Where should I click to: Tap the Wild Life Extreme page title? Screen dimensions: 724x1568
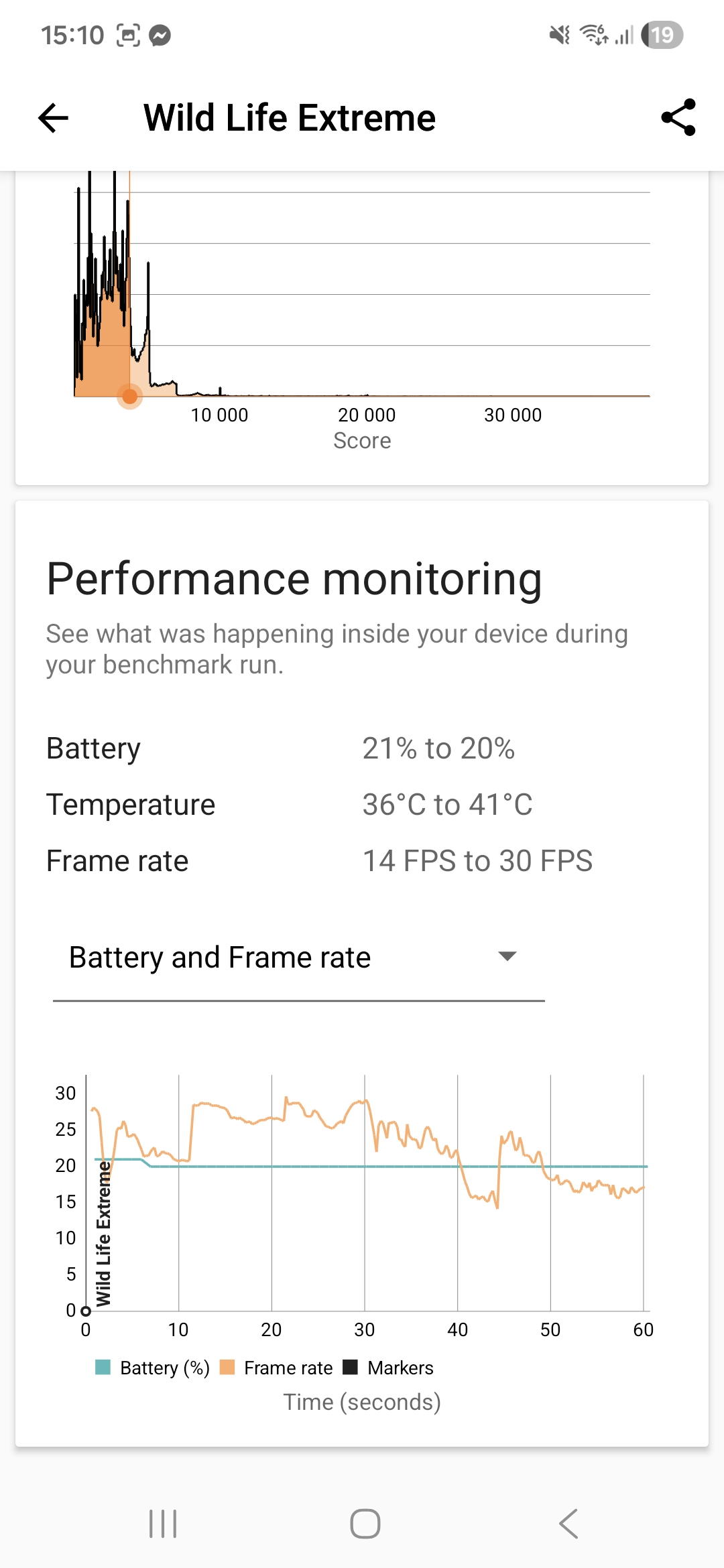point(290,119)
